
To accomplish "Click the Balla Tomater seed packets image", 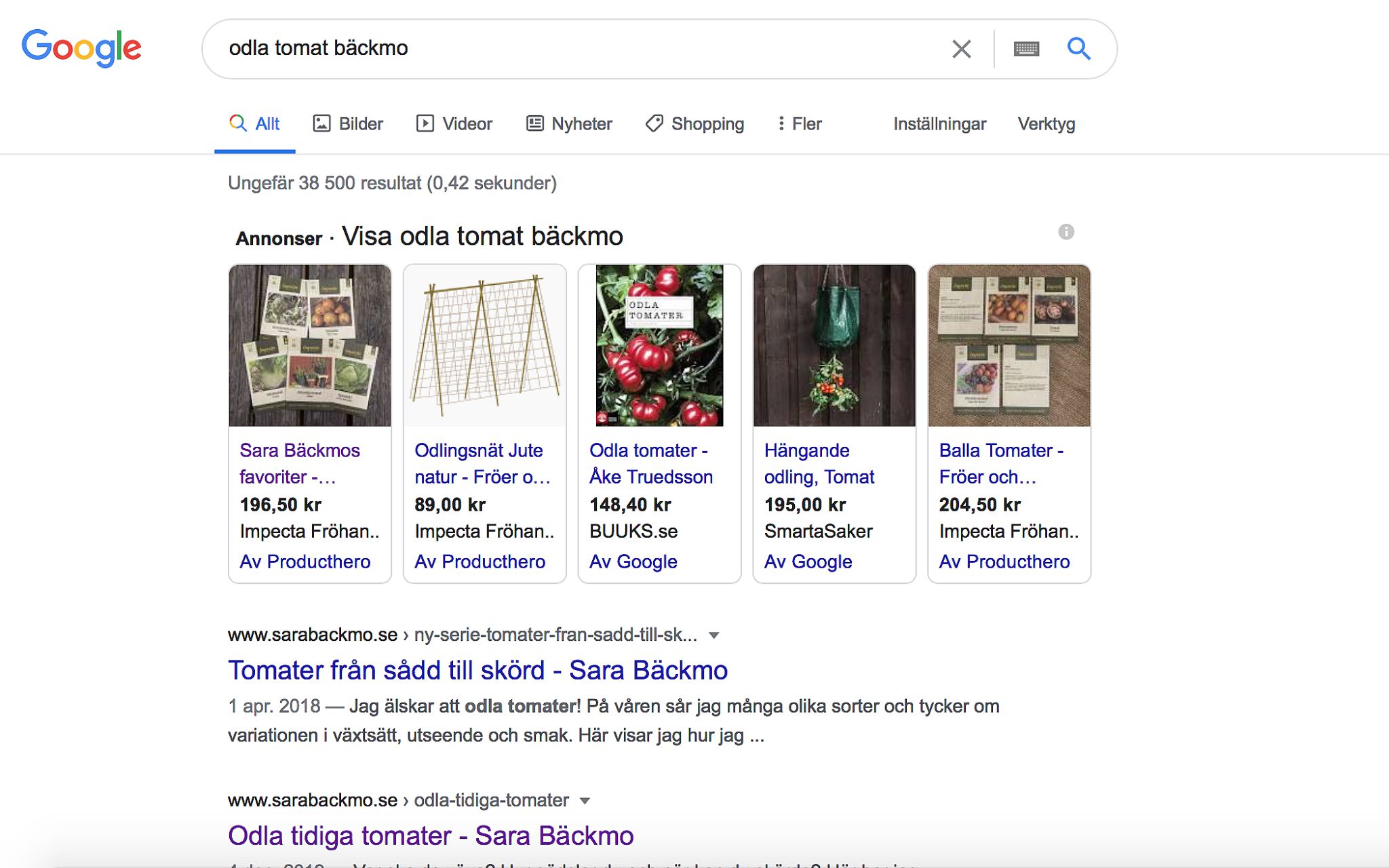I will pos(1009,346).
